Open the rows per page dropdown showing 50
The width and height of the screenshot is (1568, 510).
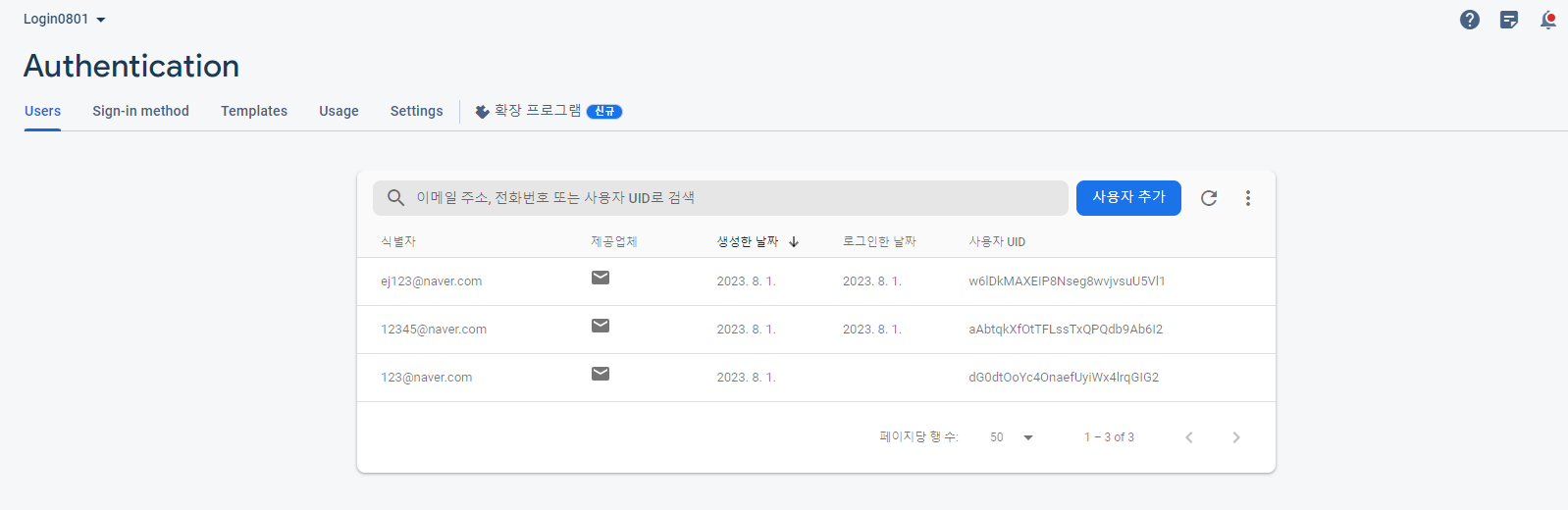tap(1012, 437)
